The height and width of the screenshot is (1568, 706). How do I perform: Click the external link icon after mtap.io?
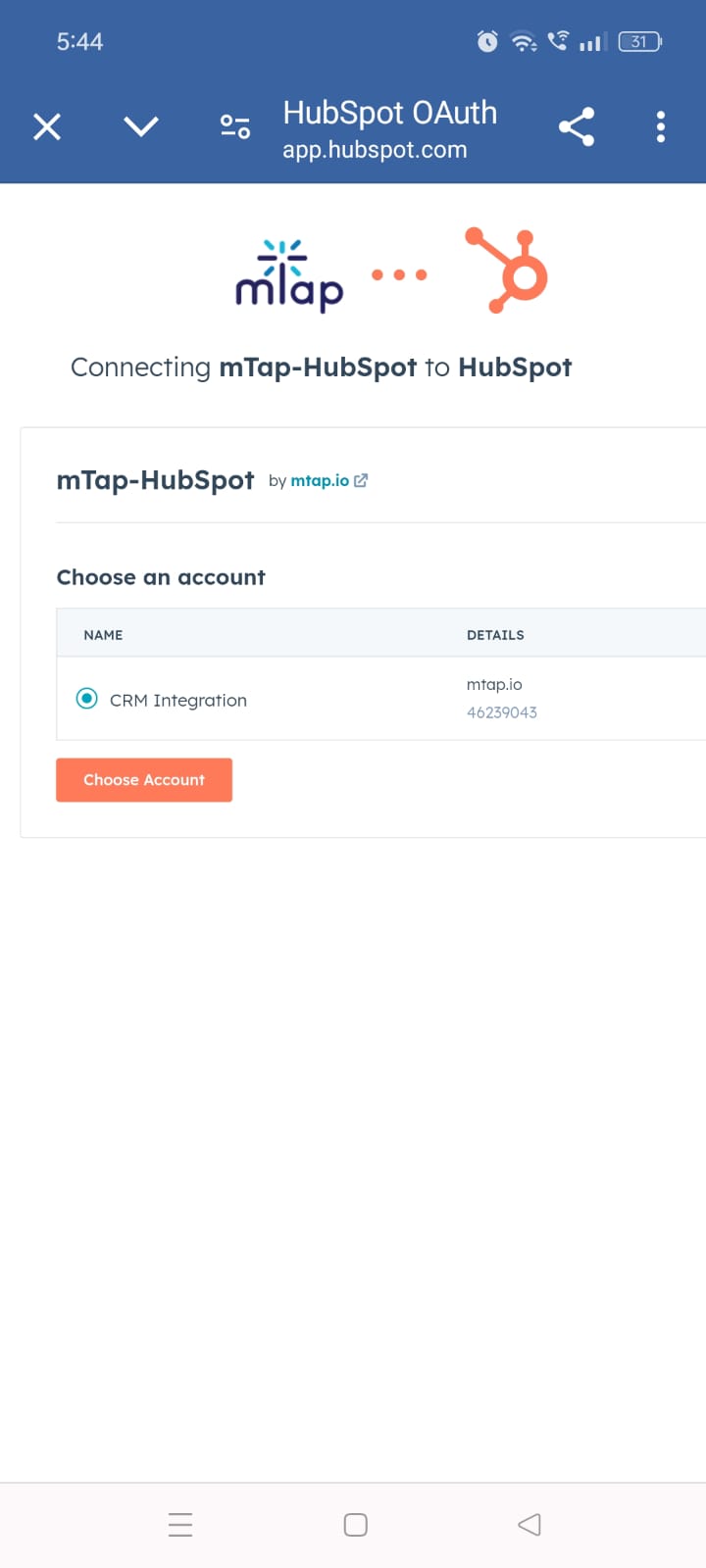click(x=361, y=480)
